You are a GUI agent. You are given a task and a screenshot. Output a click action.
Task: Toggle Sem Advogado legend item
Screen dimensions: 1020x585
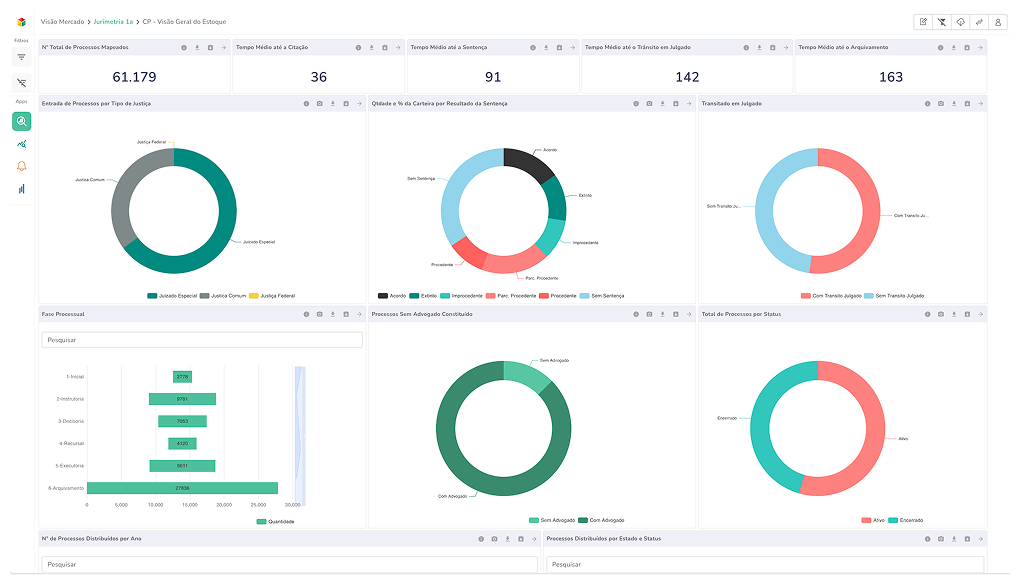click(552, 521)
